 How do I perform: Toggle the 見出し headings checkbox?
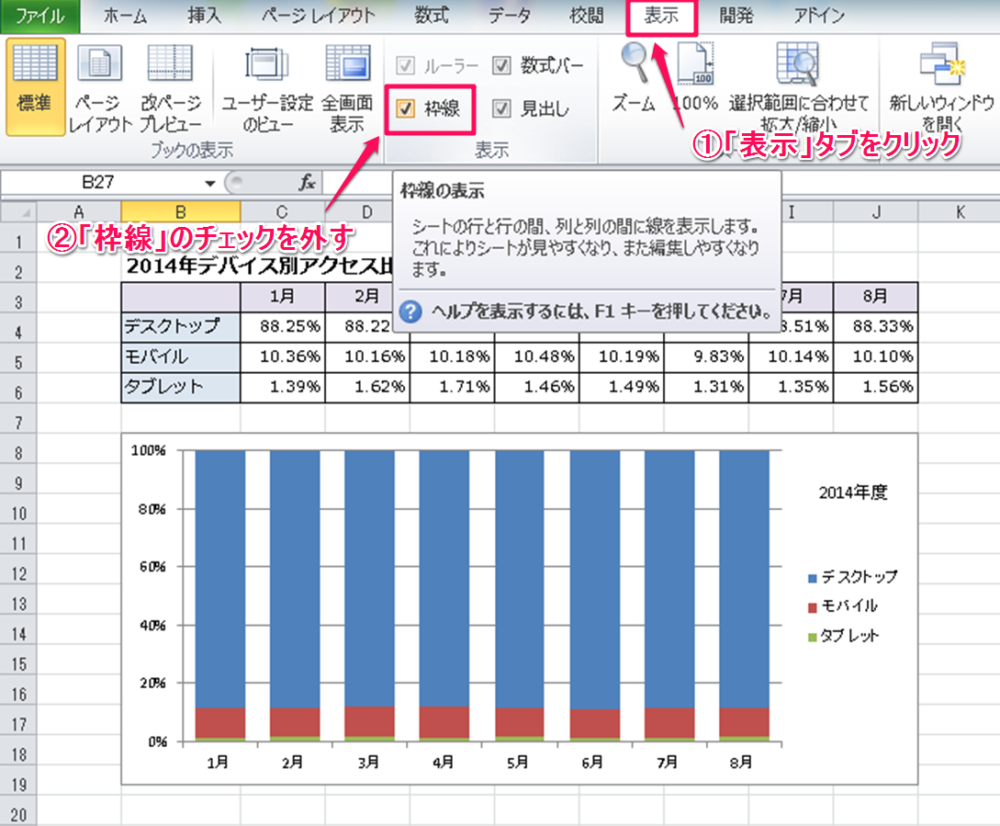tap(502, 109)
